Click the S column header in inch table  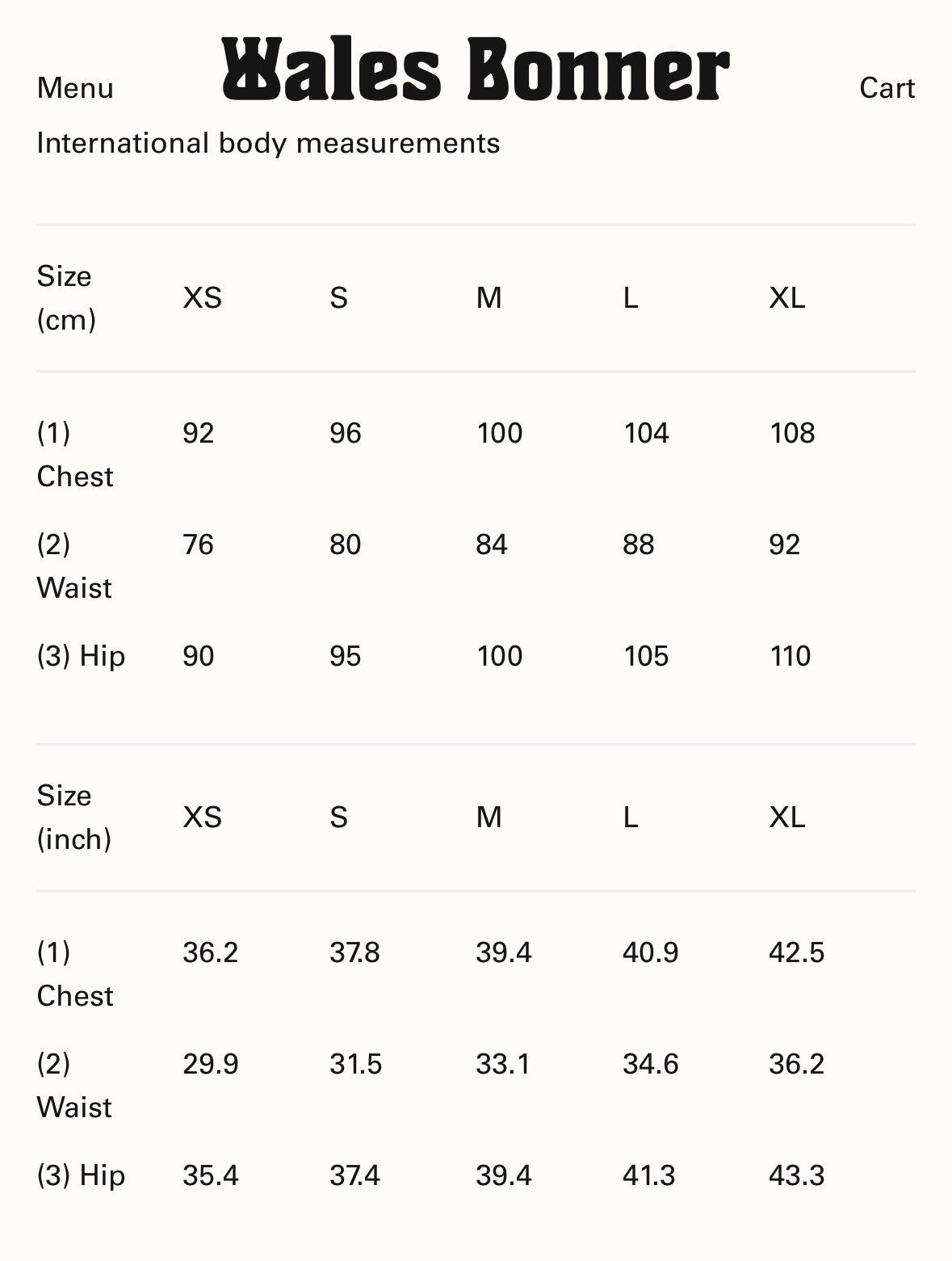[338, 818]
